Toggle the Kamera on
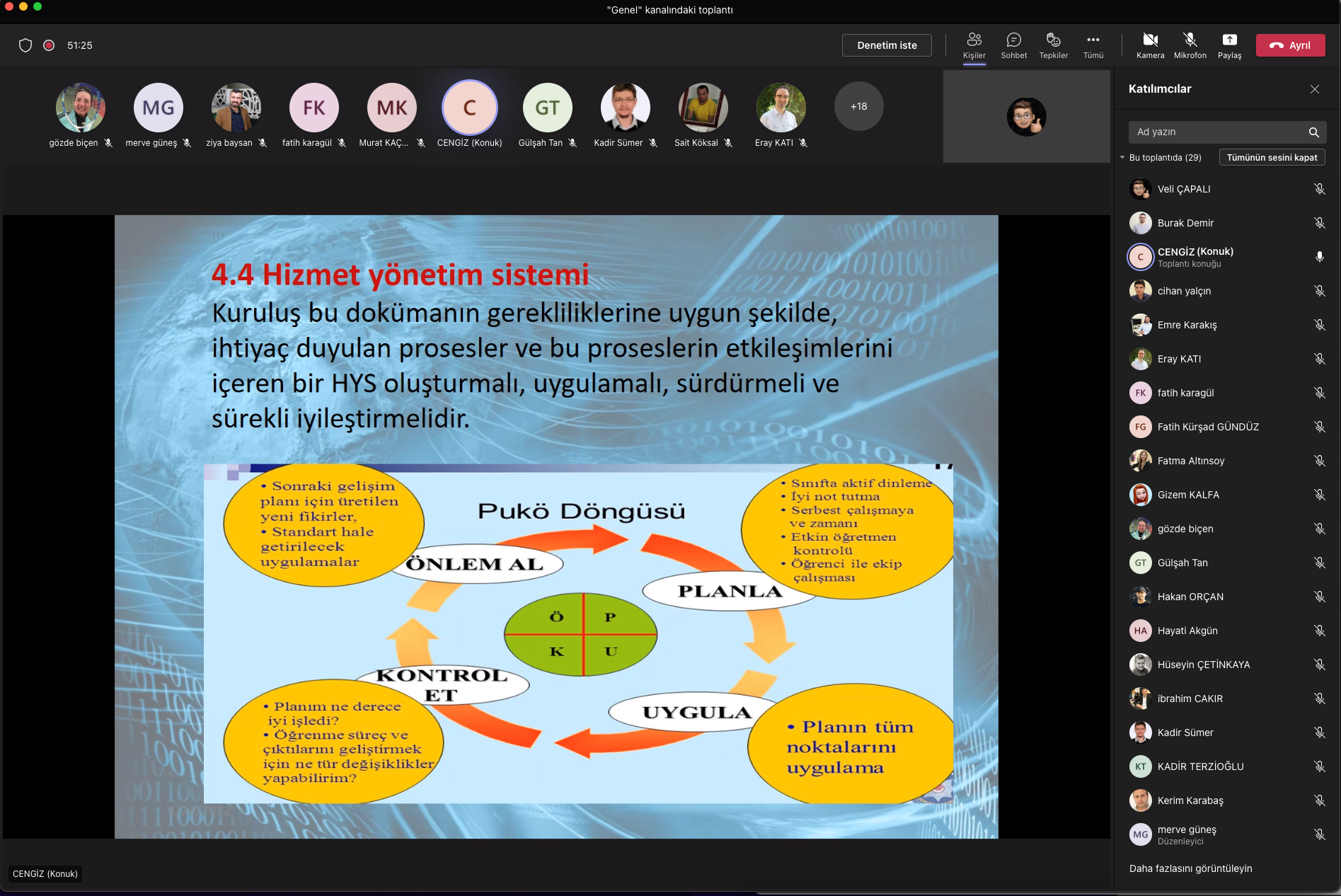This screenshot has width=1341, height=896. pos(1150,40)
